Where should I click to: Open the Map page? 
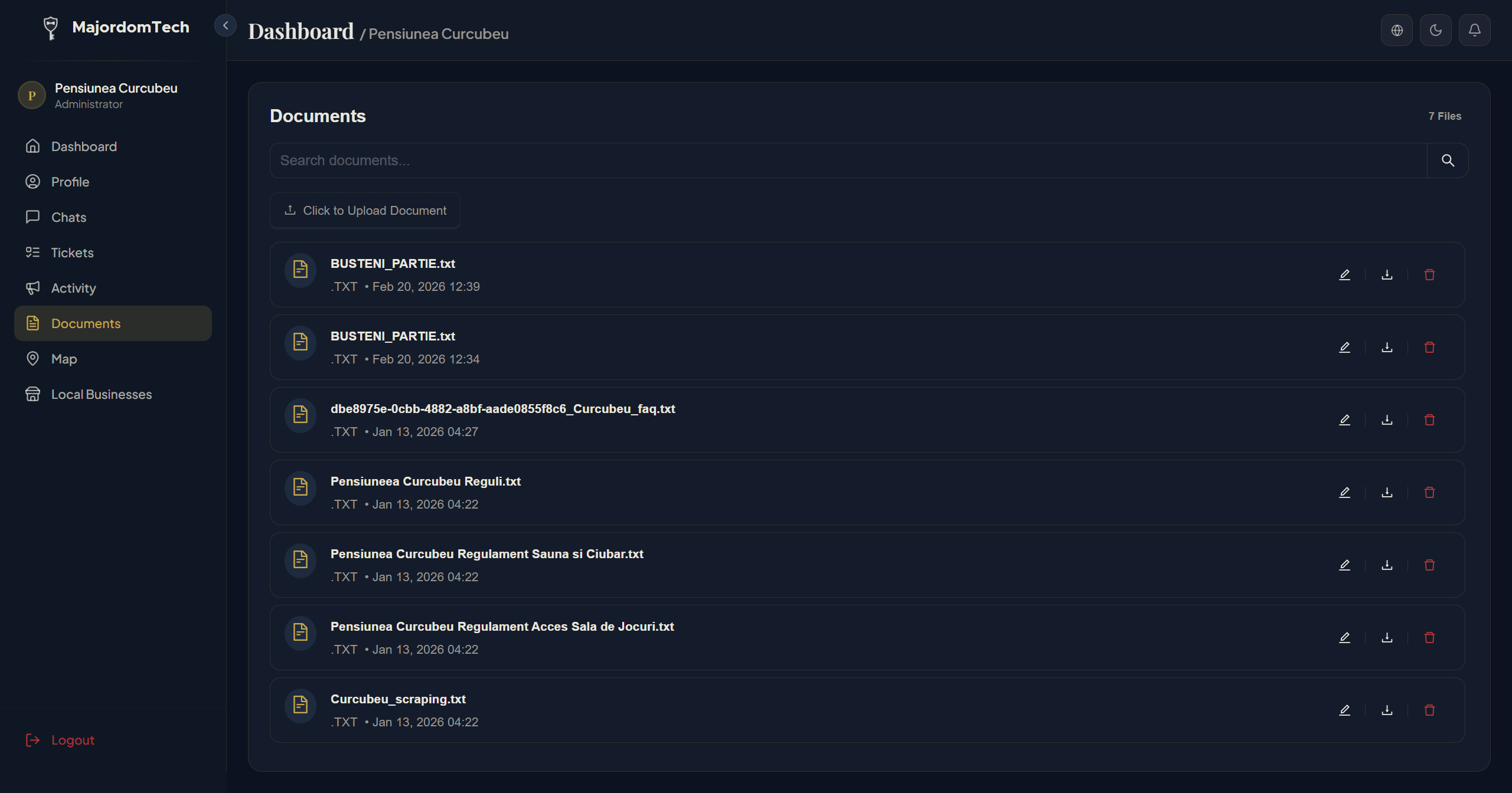63,359
